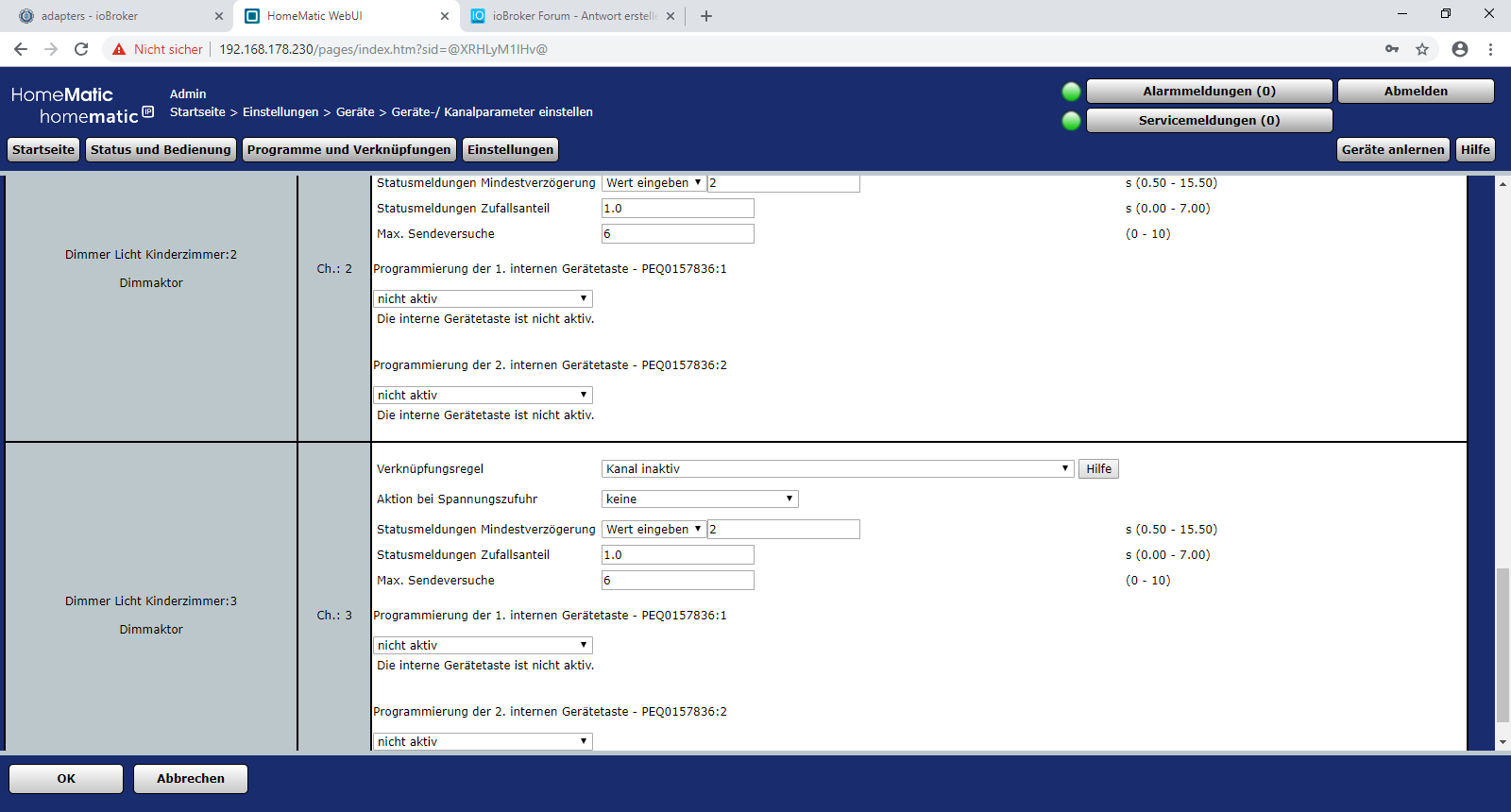Click the HomeMatic logo
The image size is (1511, 812).
pos(82,105)
